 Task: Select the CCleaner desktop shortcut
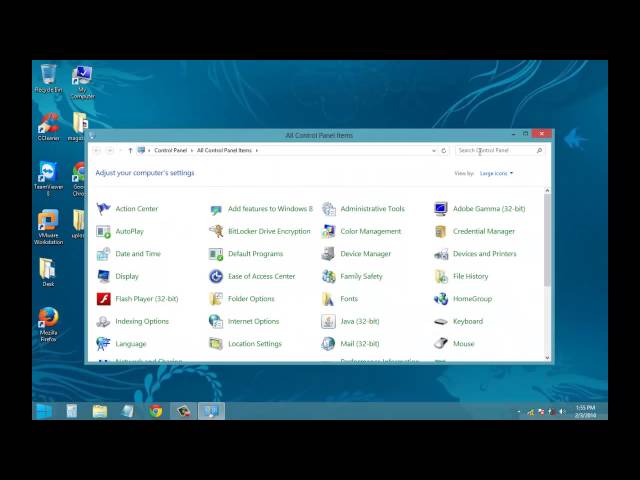(x=49, y=127)
